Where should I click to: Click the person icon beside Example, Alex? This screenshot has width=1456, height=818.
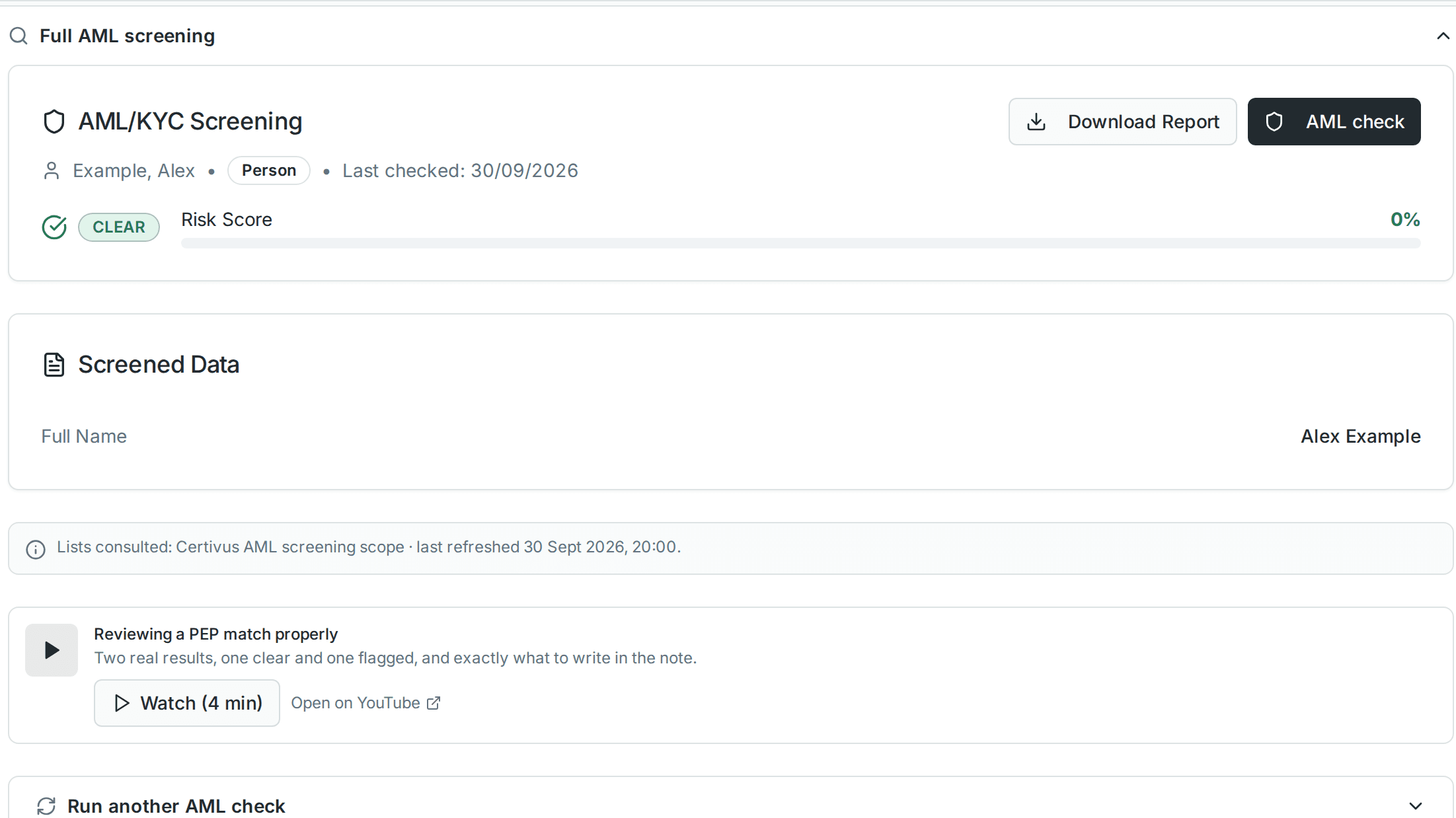point(52,171)
